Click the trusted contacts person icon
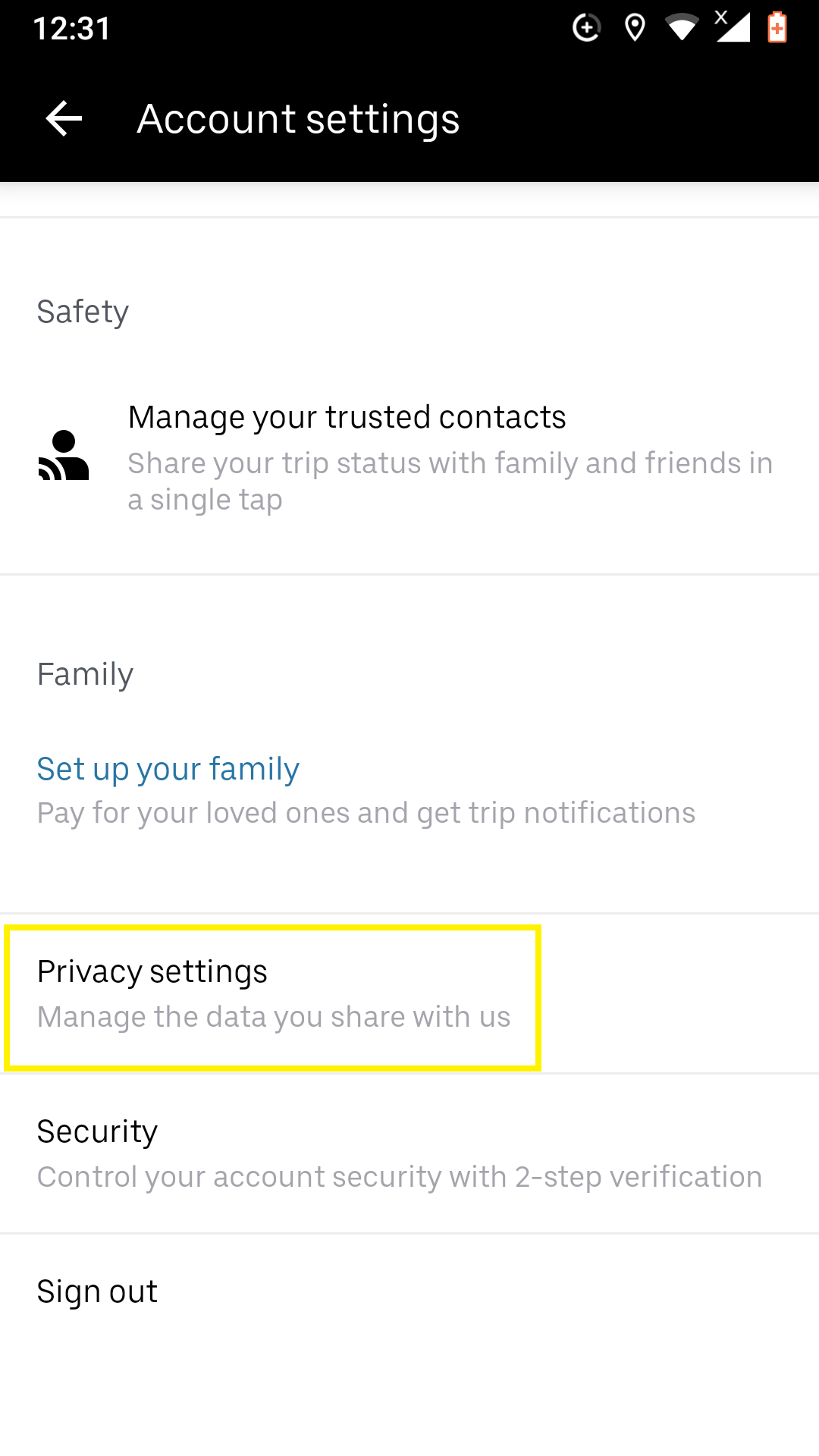This screenshot has height=1456, width=819. [64, 455]
